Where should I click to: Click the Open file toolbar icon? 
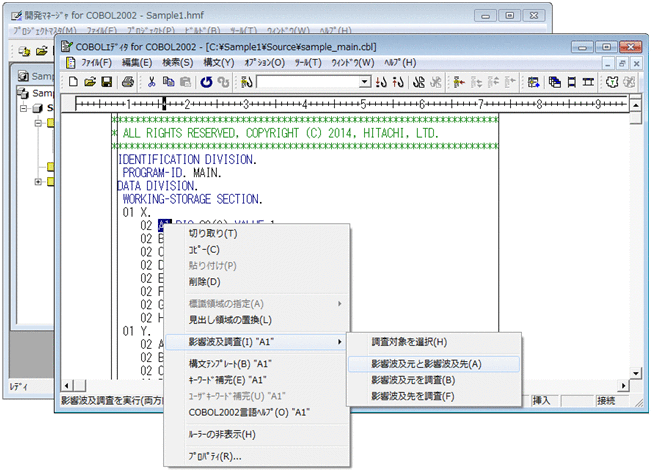click(90, 82)
